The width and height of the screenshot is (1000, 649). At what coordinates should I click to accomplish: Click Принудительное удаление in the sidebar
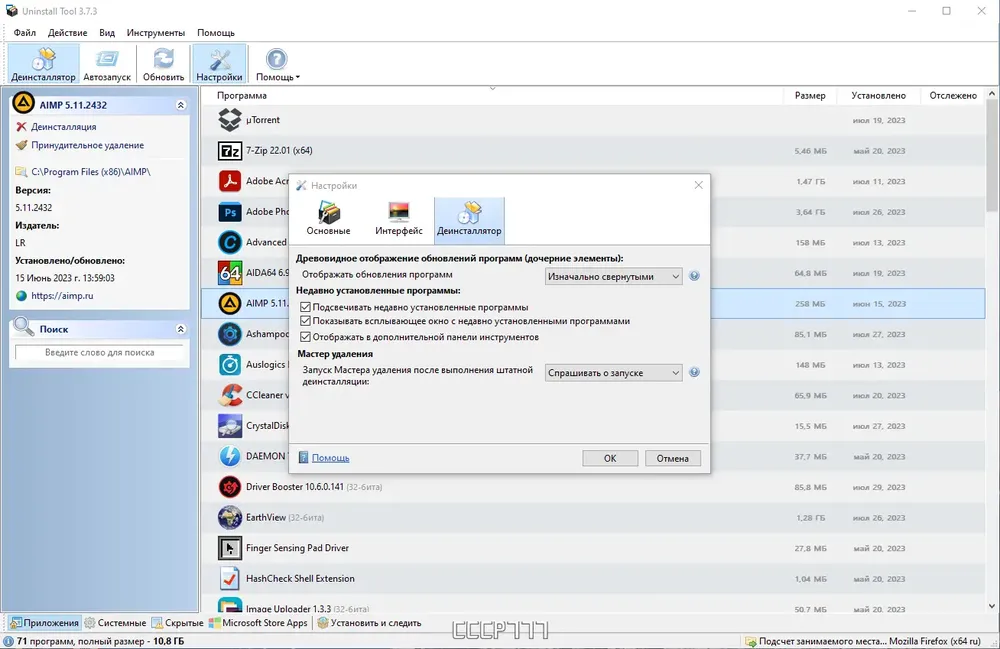coord(87,145)
